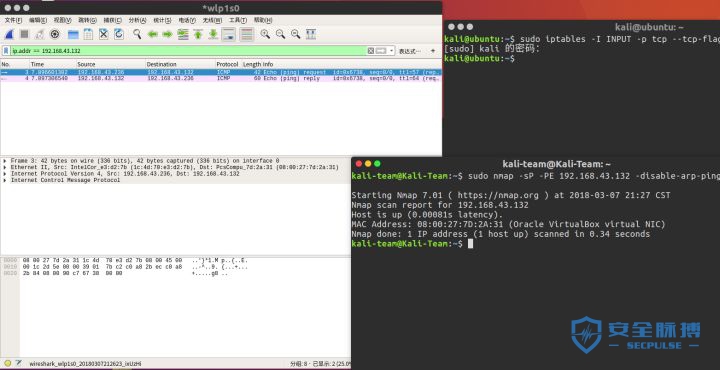Viewport: 720px width, 370px height.
Task: Expand Internet Control Message Protocol node
Action: 5,180
